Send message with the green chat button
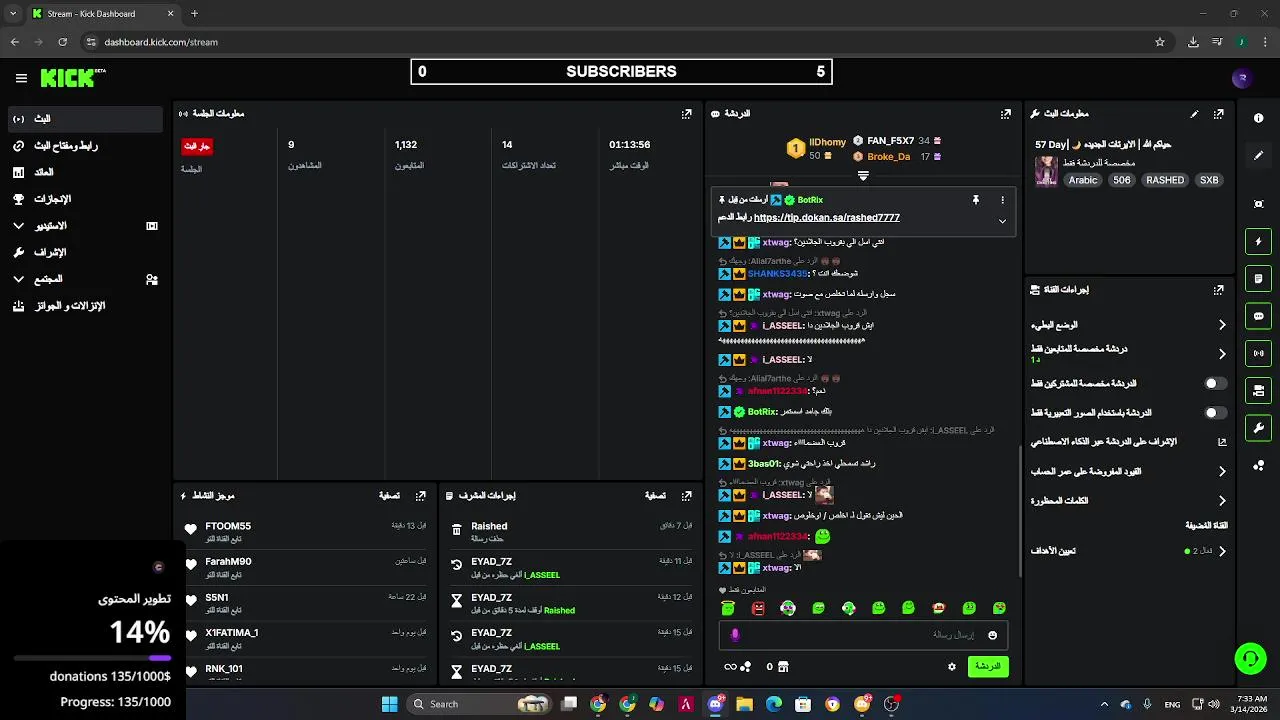 click(x=988, y=666)
